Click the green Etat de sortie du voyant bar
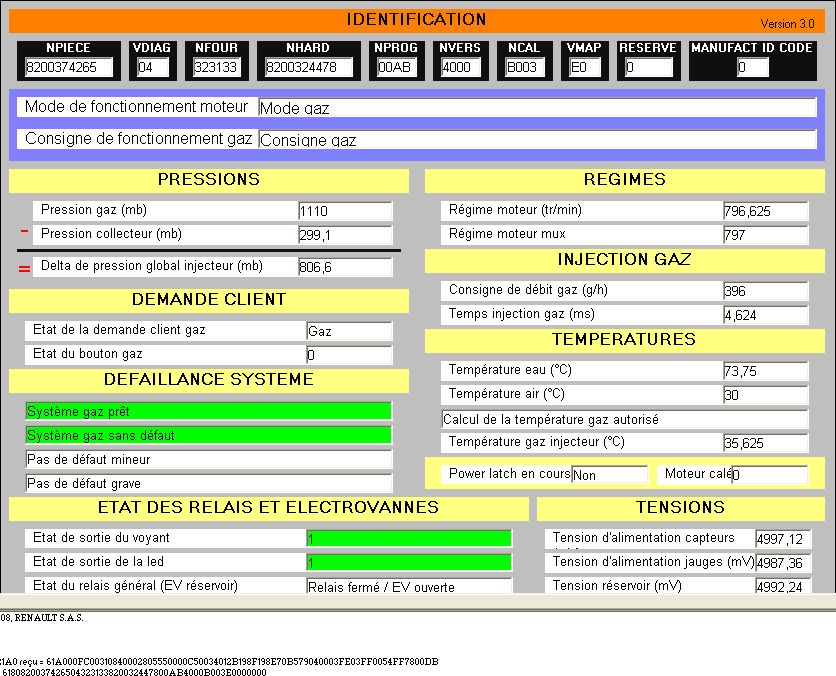The height and width of the screenshot is (676, 836). coord(409,539)
